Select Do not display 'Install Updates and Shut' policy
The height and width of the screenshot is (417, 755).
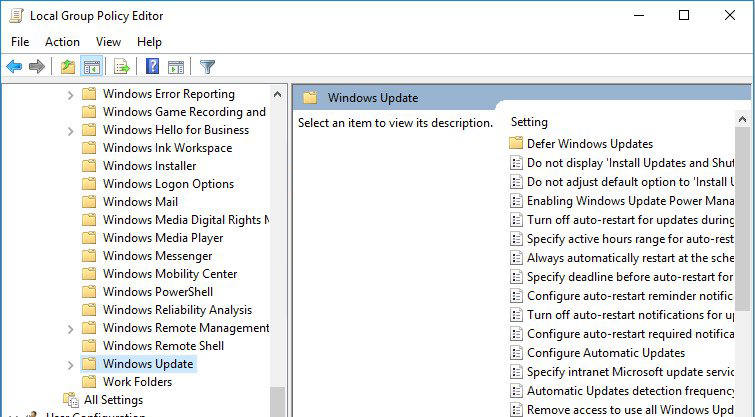coord(630,163)
